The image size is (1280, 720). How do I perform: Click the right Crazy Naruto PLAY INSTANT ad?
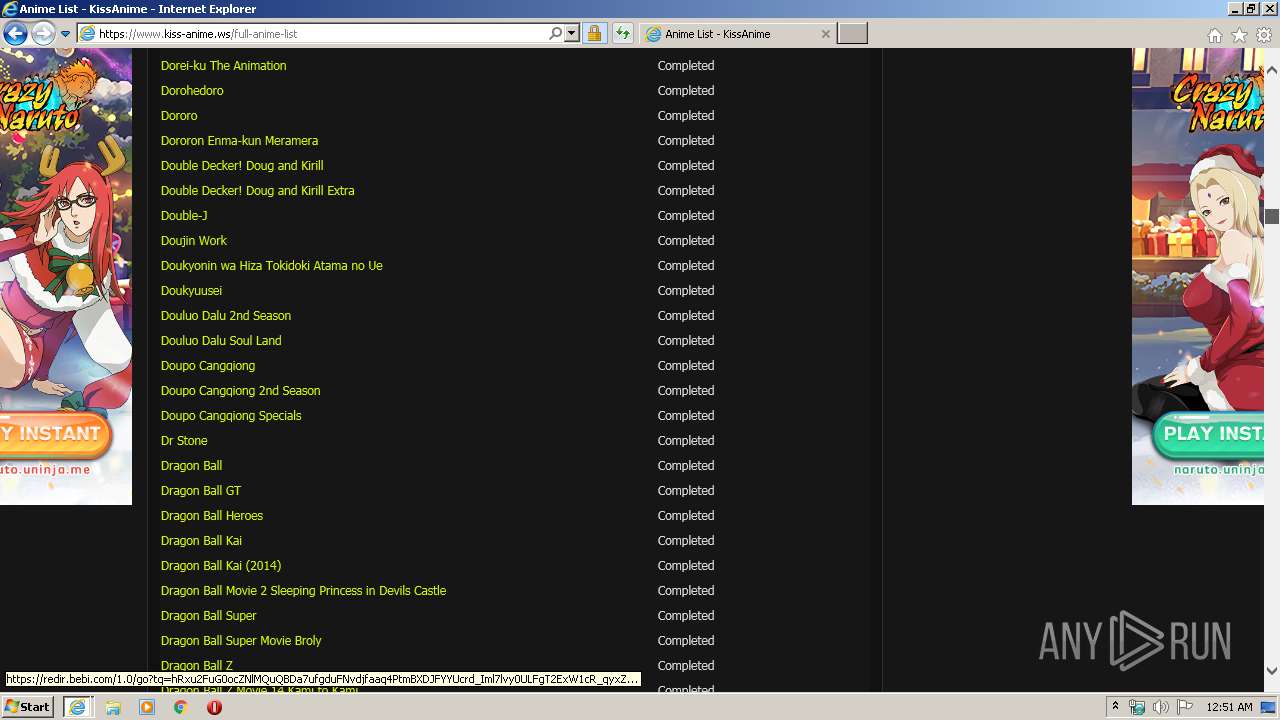[x=1198, y=276]
